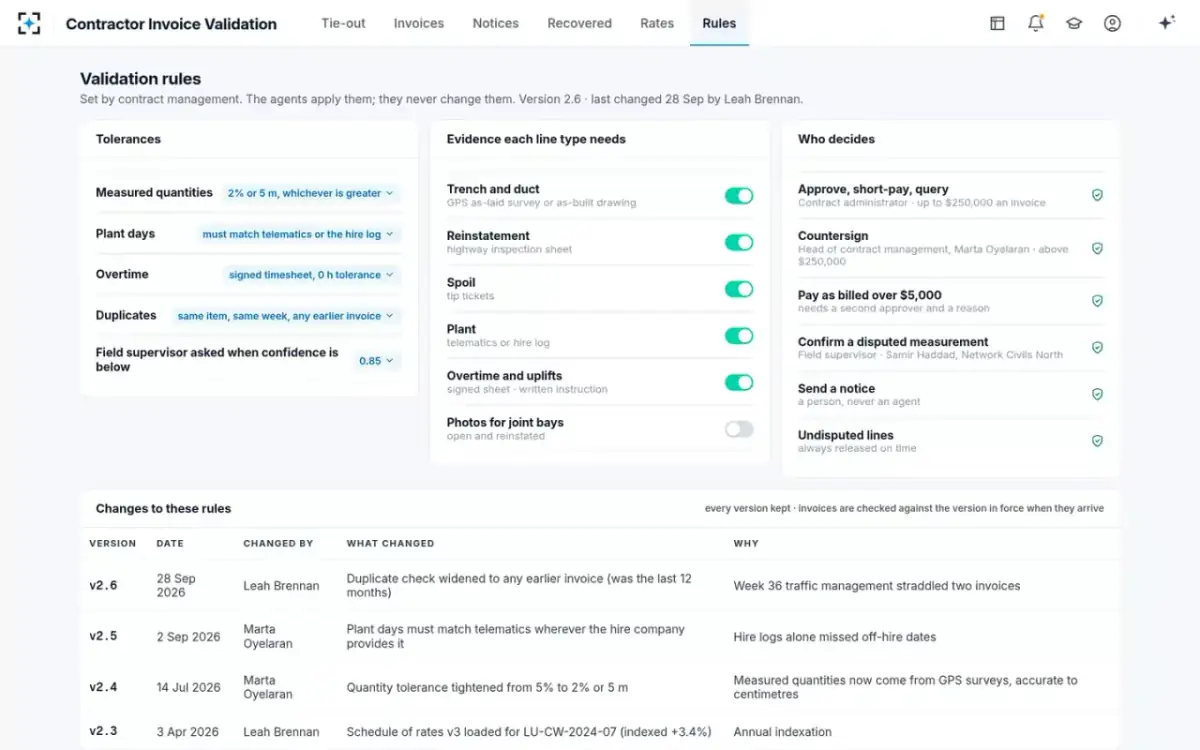Open Measured quantities tolerance dropdown
Viewport: 1200px width, 750px height.
310,193
